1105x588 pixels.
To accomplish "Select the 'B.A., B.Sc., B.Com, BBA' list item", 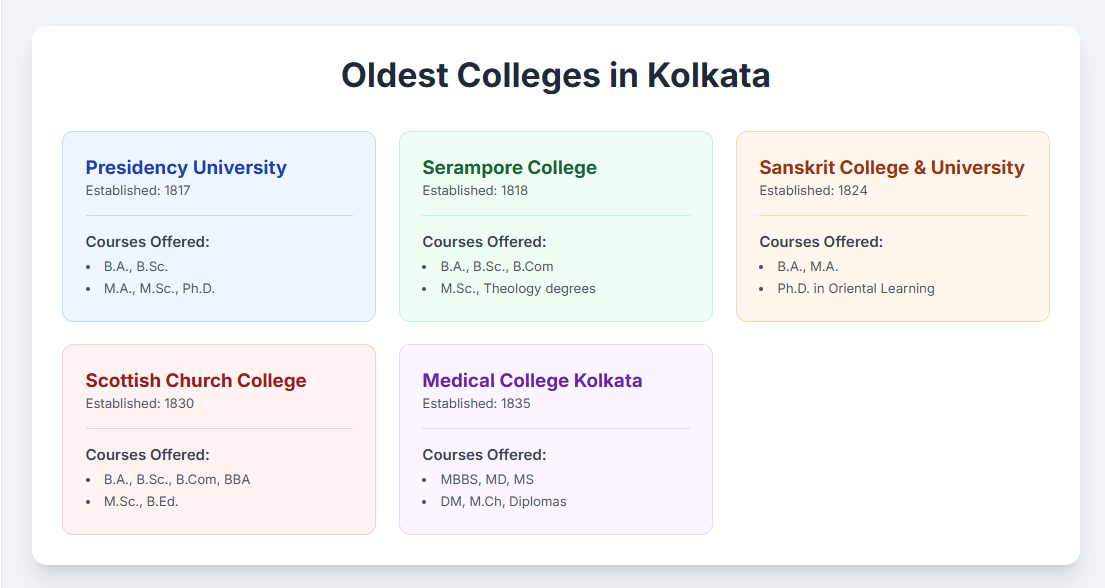I will tap(177, 479).
